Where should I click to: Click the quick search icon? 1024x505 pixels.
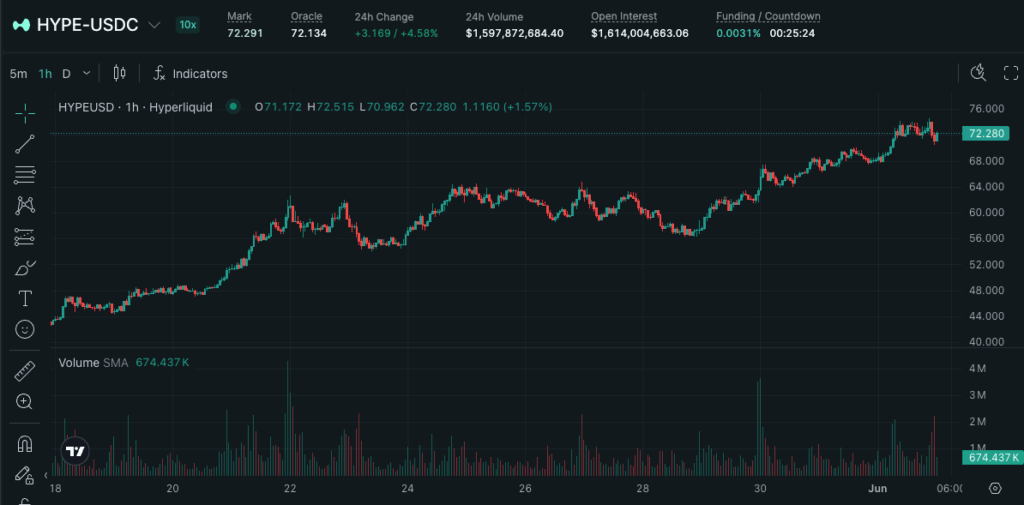(978, 73)
